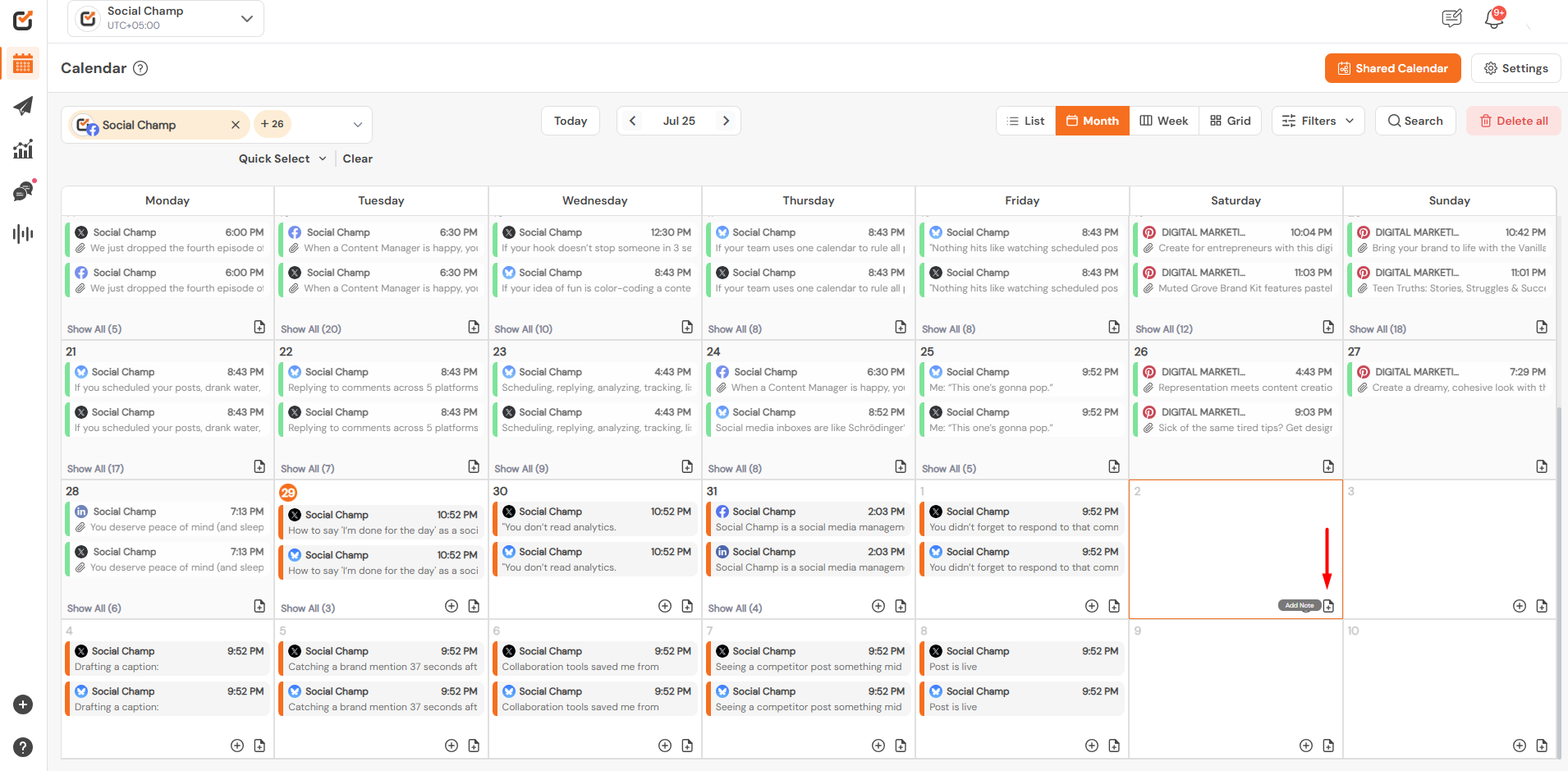Image resolution: width=1568 pixels, height=771 pixels.
Task: Open the LinkedIn 7:13 PM post on day 28
Action: click(x=167, y=519)
